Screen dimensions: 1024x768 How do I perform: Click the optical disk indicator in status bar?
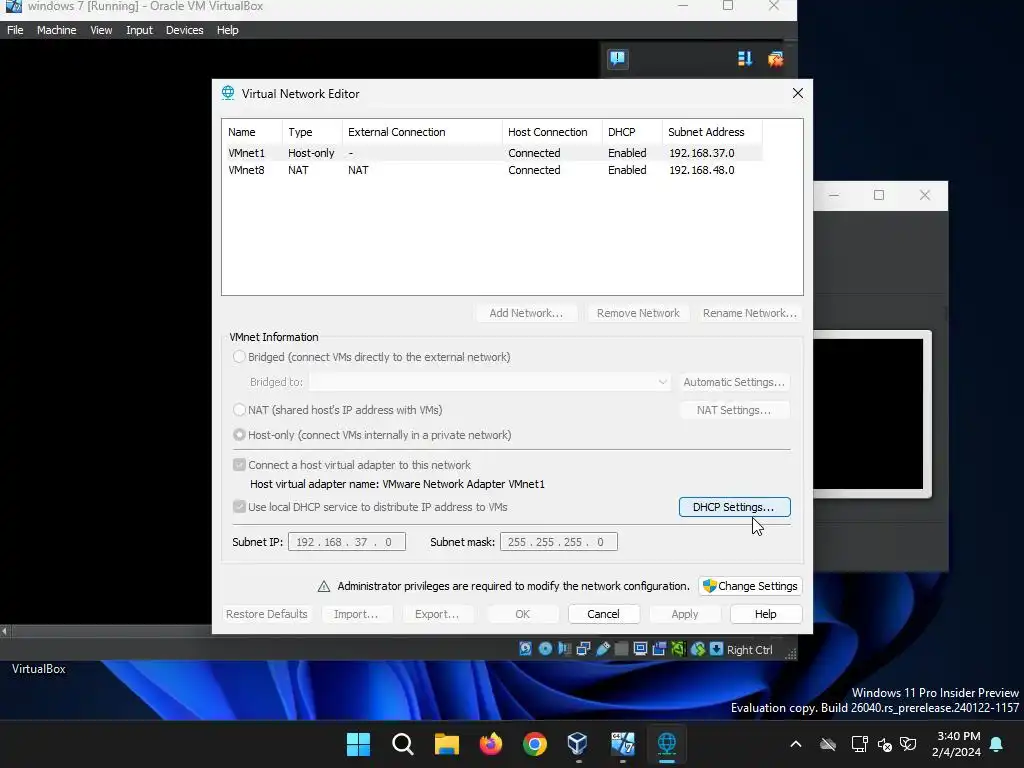[x=545, y=649]
